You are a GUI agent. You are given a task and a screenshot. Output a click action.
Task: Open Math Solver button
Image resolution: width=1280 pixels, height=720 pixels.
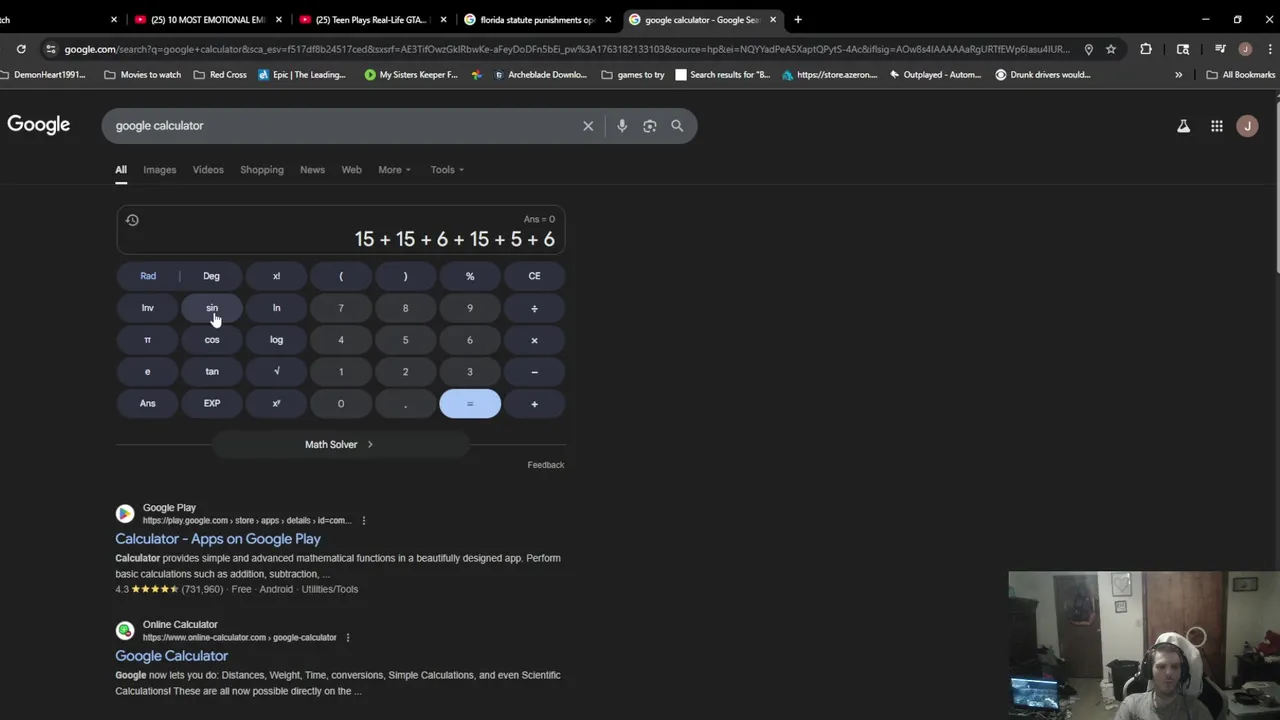pos(339,445)
